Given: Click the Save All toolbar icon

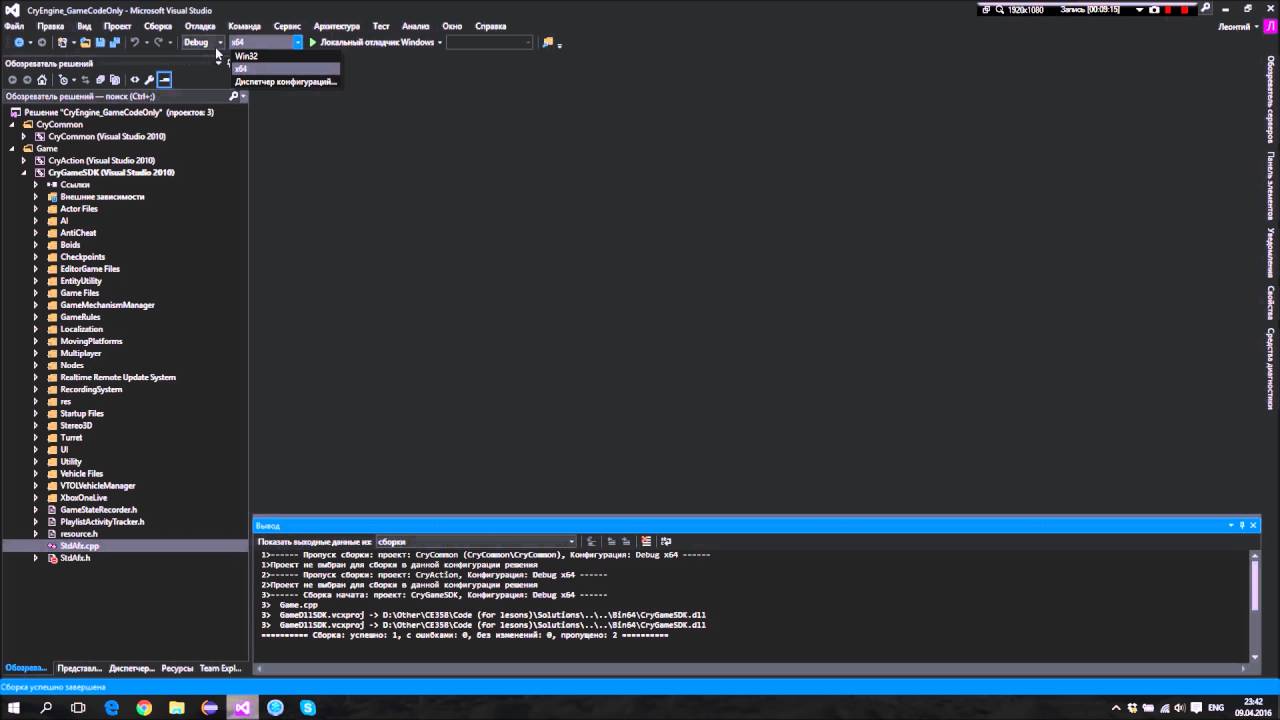Looking at the screenshot, I should click(x=114, y=43).
